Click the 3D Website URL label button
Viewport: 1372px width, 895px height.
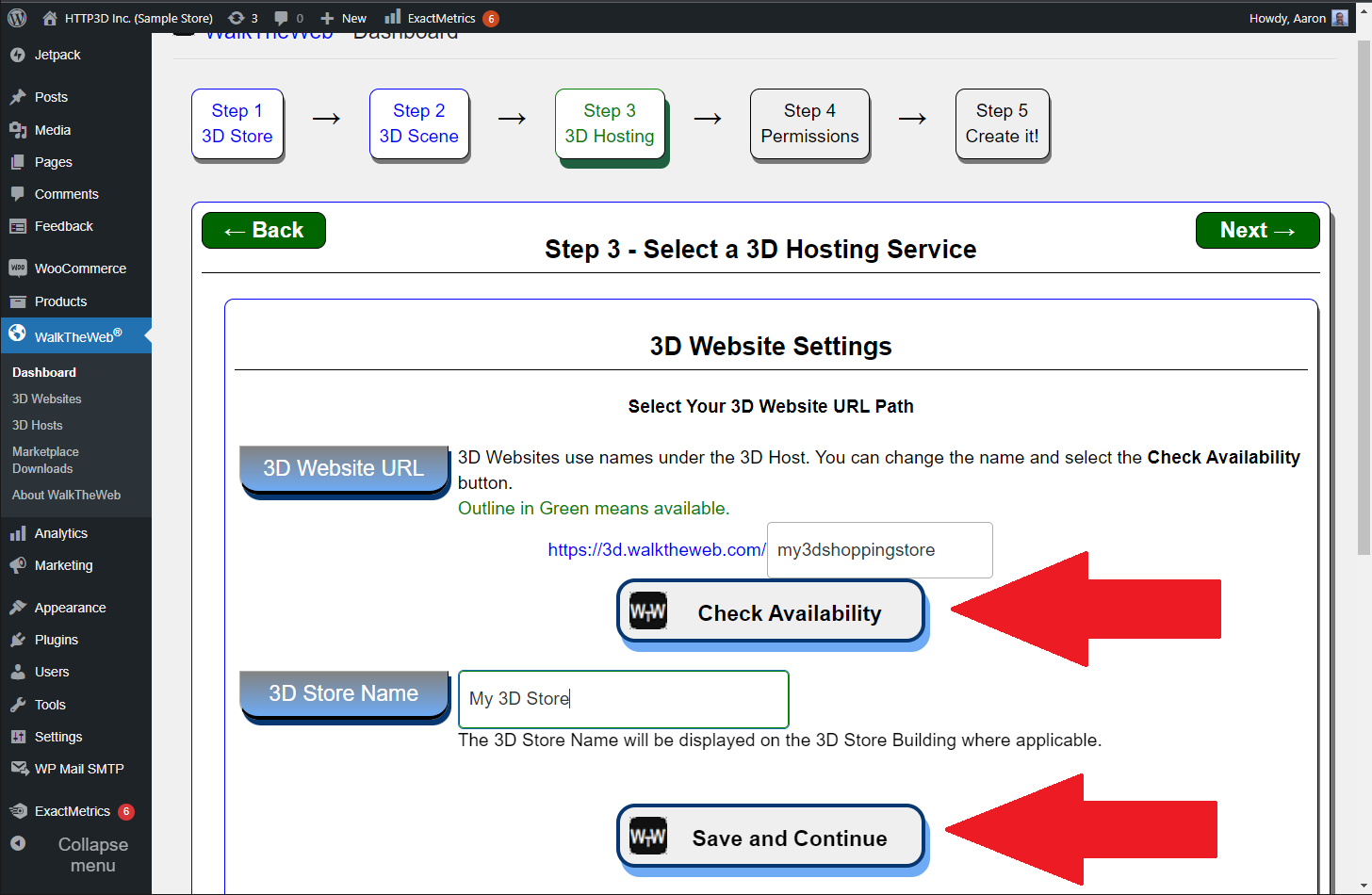344,468
